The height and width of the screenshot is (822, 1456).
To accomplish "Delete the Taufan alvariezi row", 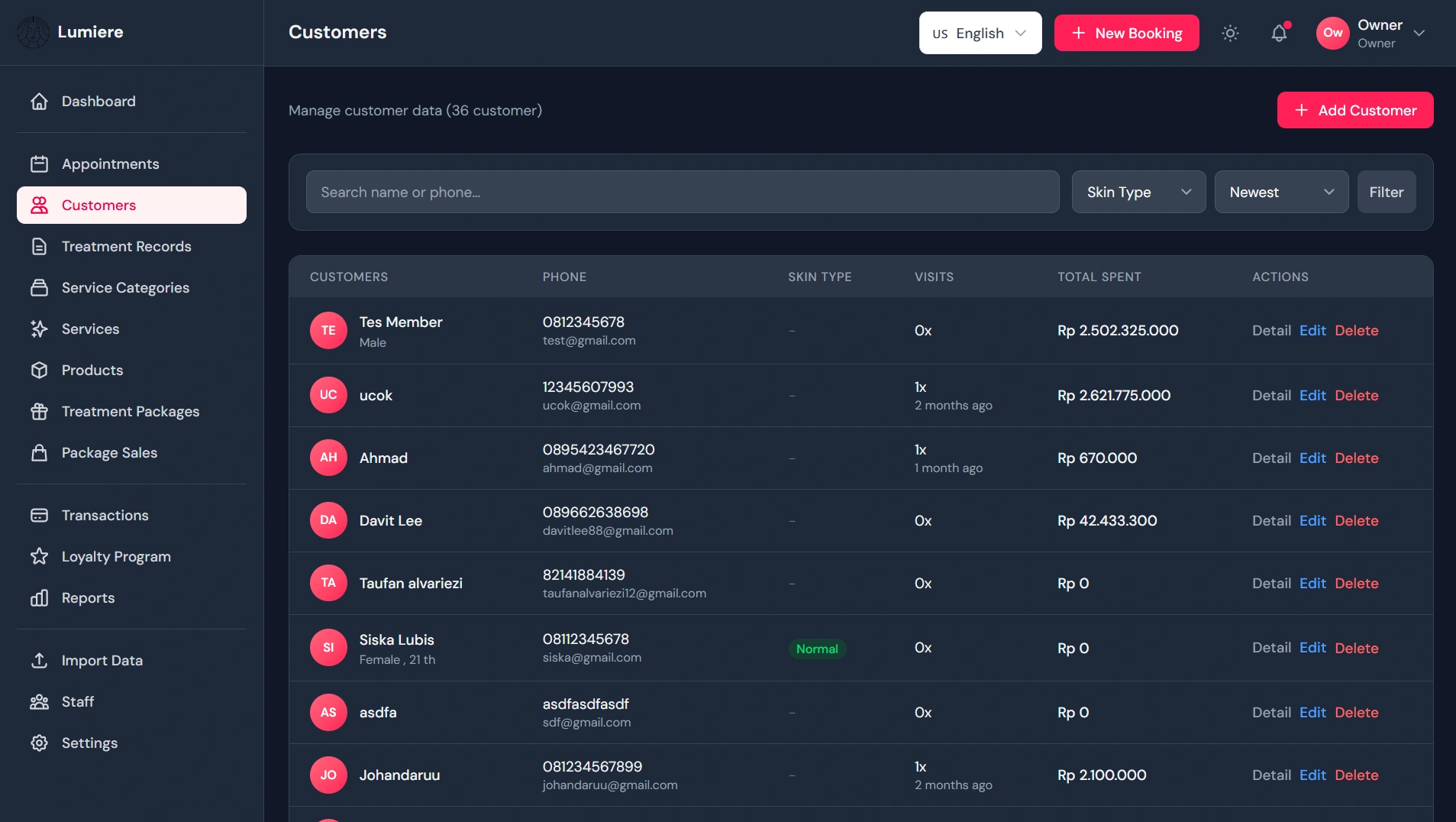I will 1357,584.
